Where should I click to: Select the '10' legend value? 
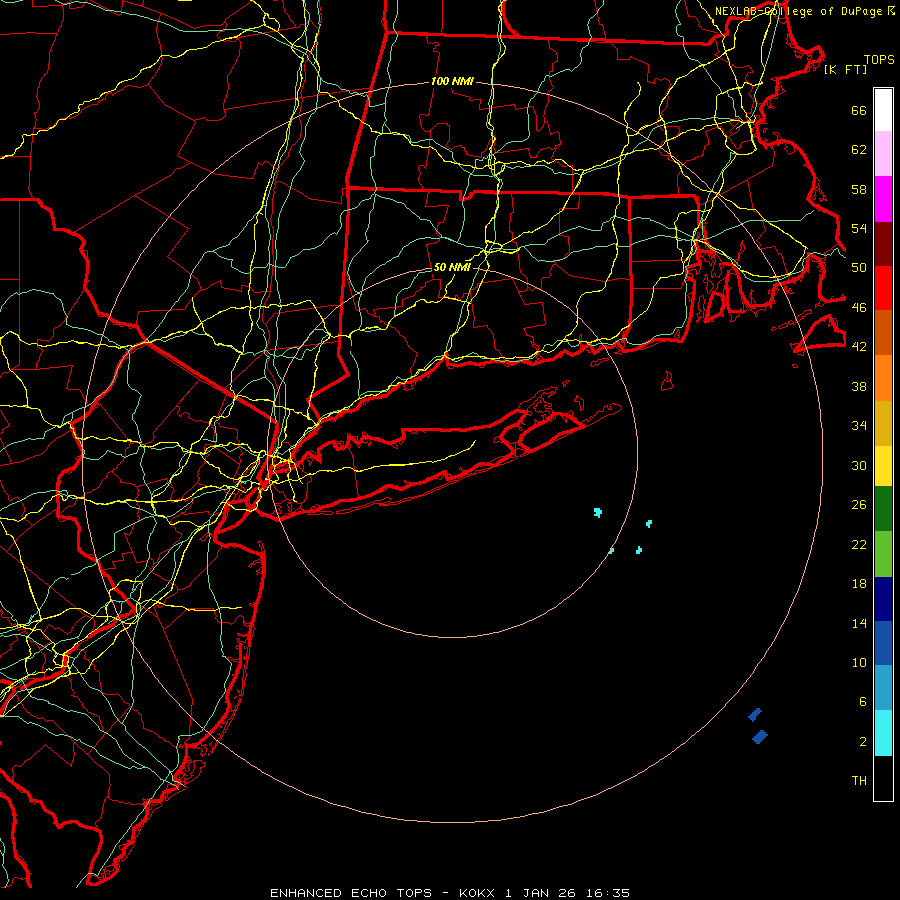tap(859, 662)
